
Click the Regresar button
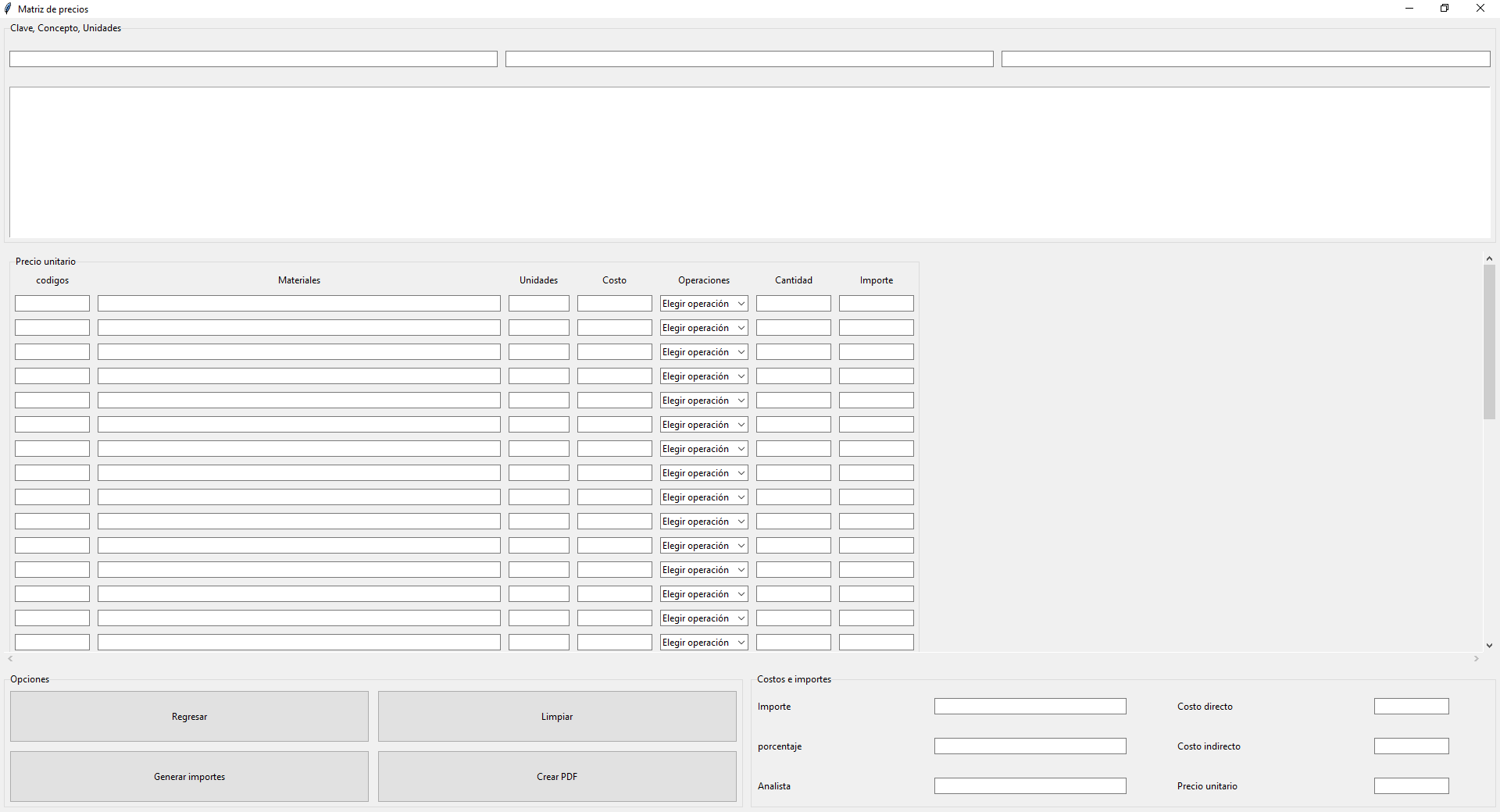pos(189,716)
